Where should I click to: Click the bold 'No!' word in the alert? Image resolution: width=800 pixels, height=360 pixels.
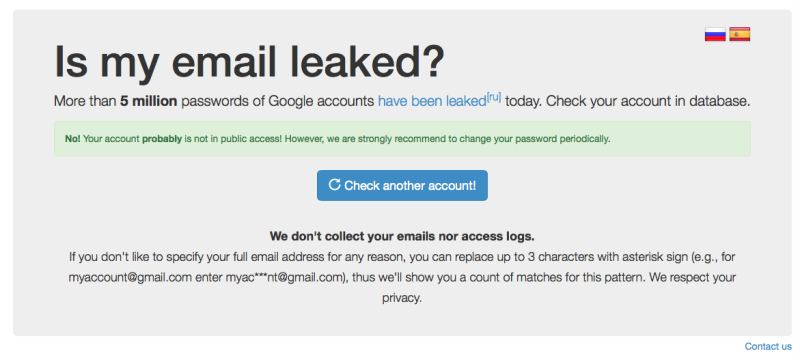point(72,139)
